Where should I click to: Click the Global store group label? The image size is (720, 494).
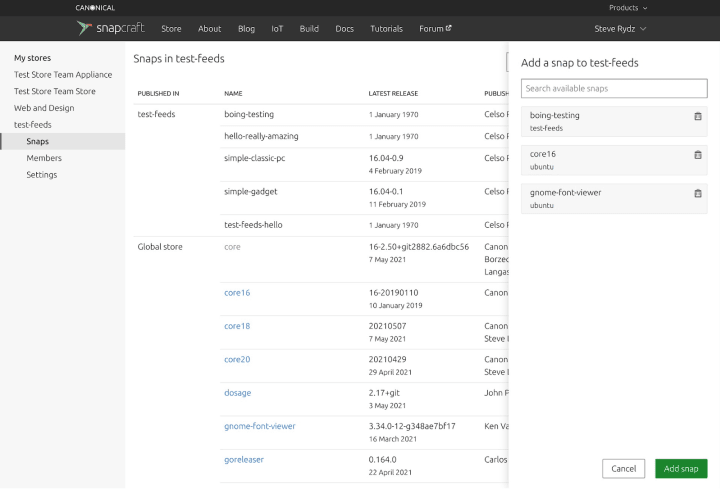coord(160,247)
